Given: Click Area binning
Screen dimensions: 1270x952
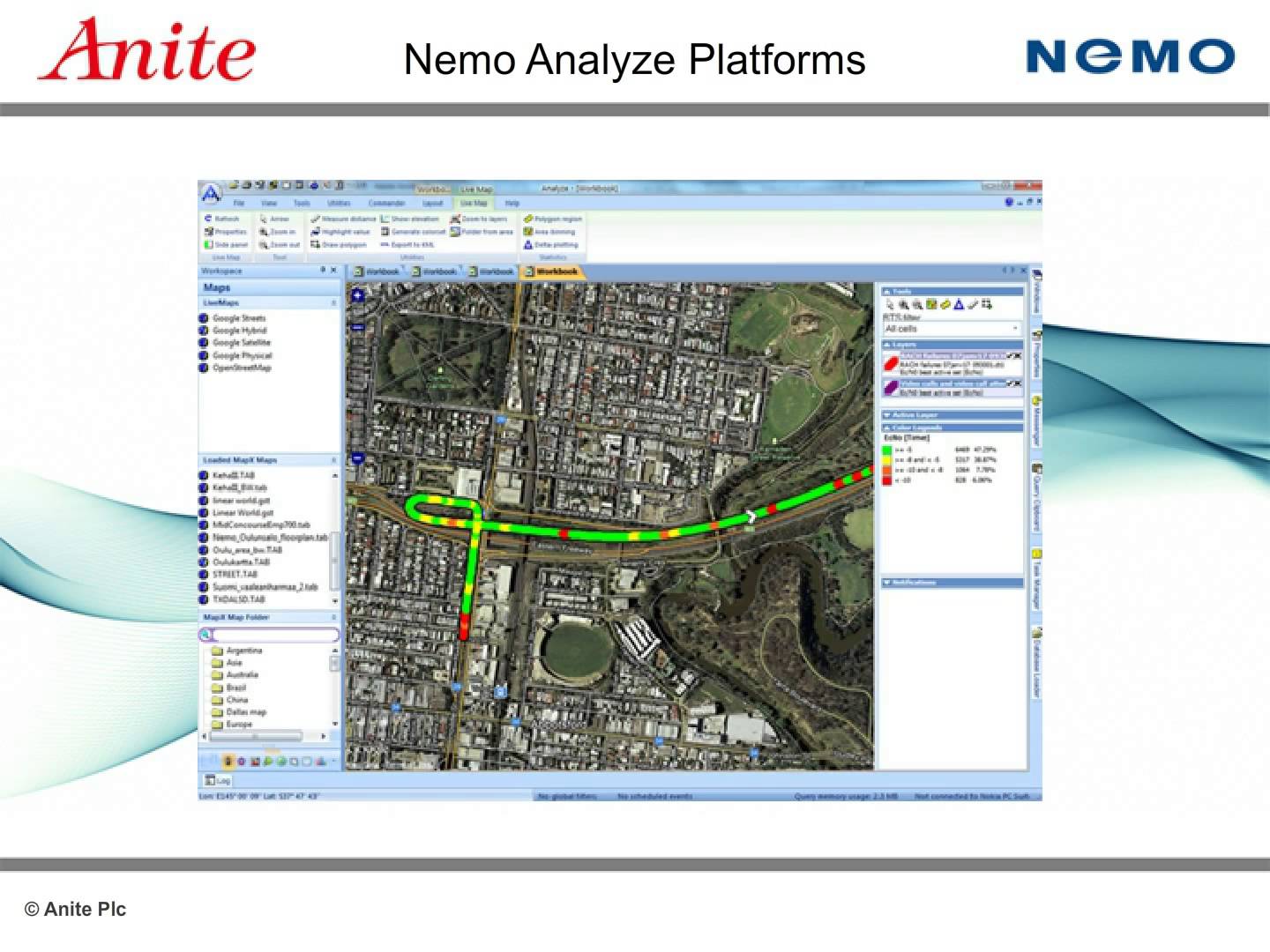Looking at the screenshot, I should pos(549,232).
